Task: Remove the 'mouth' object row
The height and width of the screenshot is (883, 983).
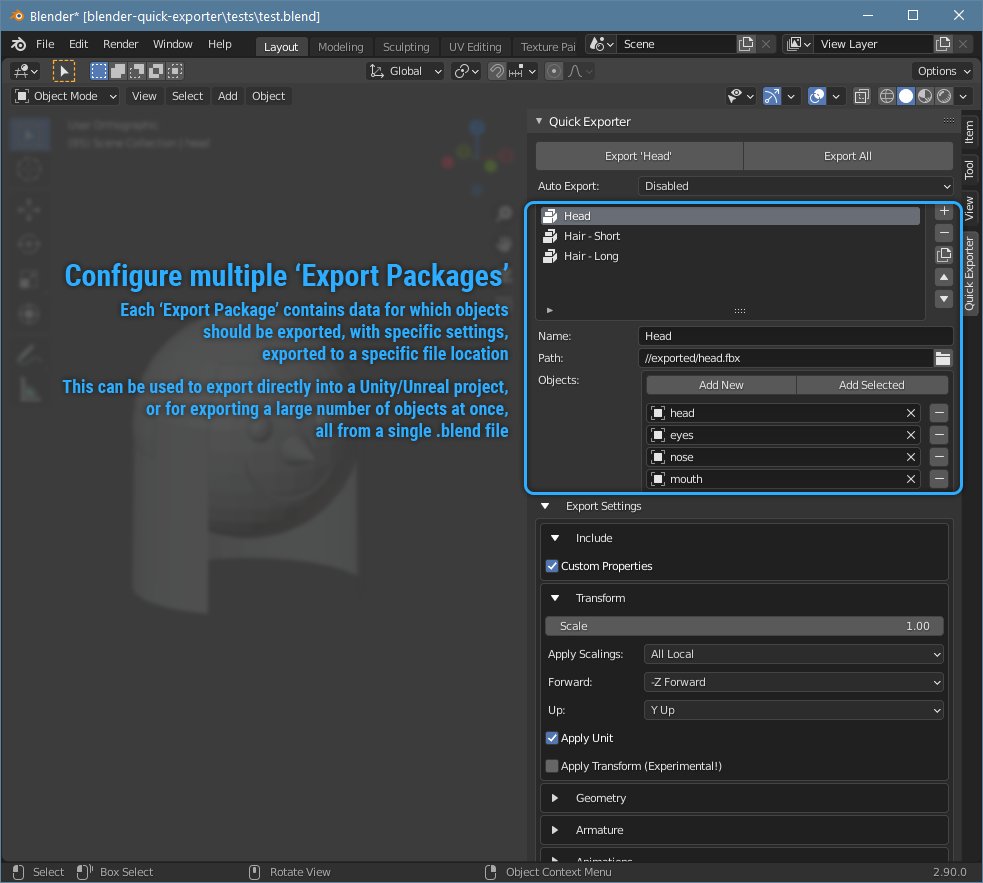Action: pos(938,479)
